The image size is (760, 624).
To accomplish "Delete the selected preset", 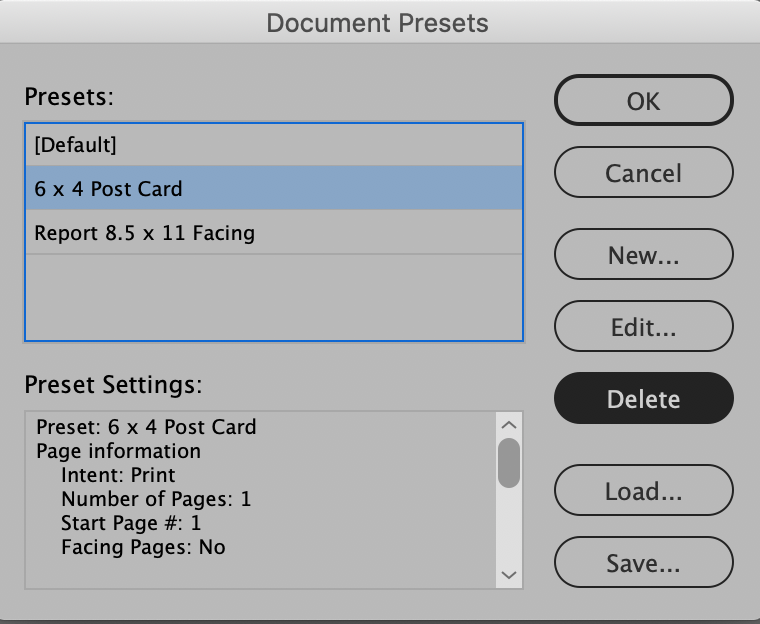I will pyautogui.click(x=643, y=399).
